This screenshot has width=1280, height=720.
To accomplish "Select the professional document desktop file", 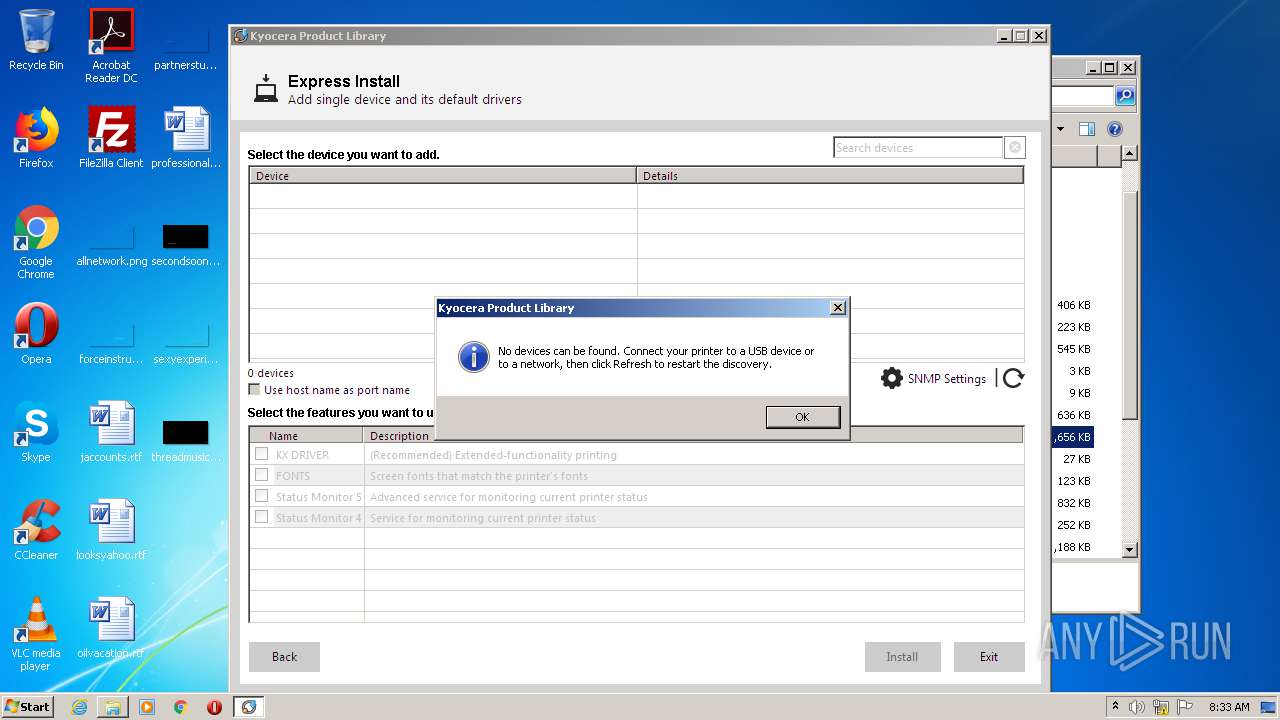I will [186, 138].
